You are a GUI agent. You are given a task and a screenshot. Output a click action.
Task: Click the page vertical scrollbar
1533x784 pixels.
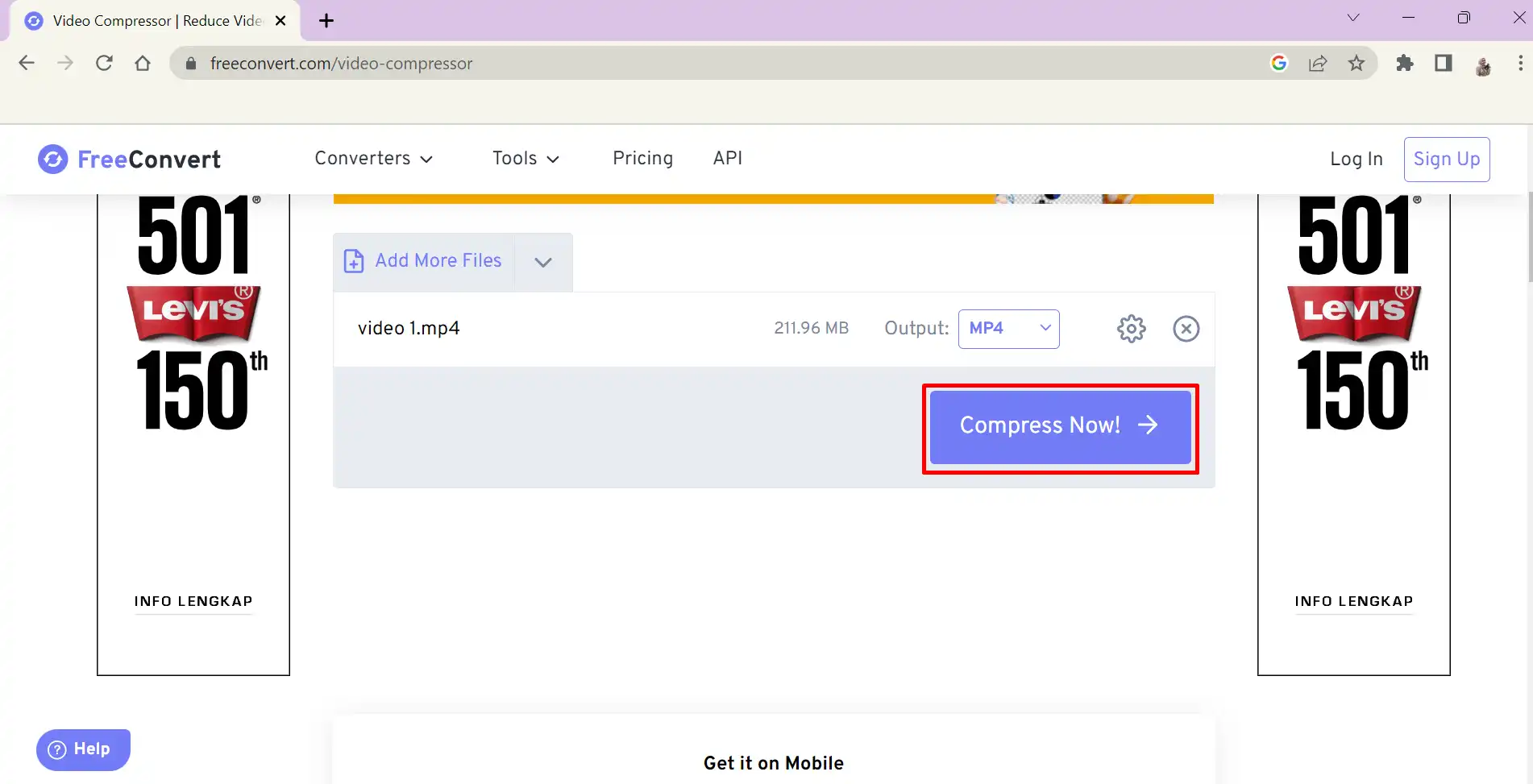pyautogui.click(x=1529, y=239)
